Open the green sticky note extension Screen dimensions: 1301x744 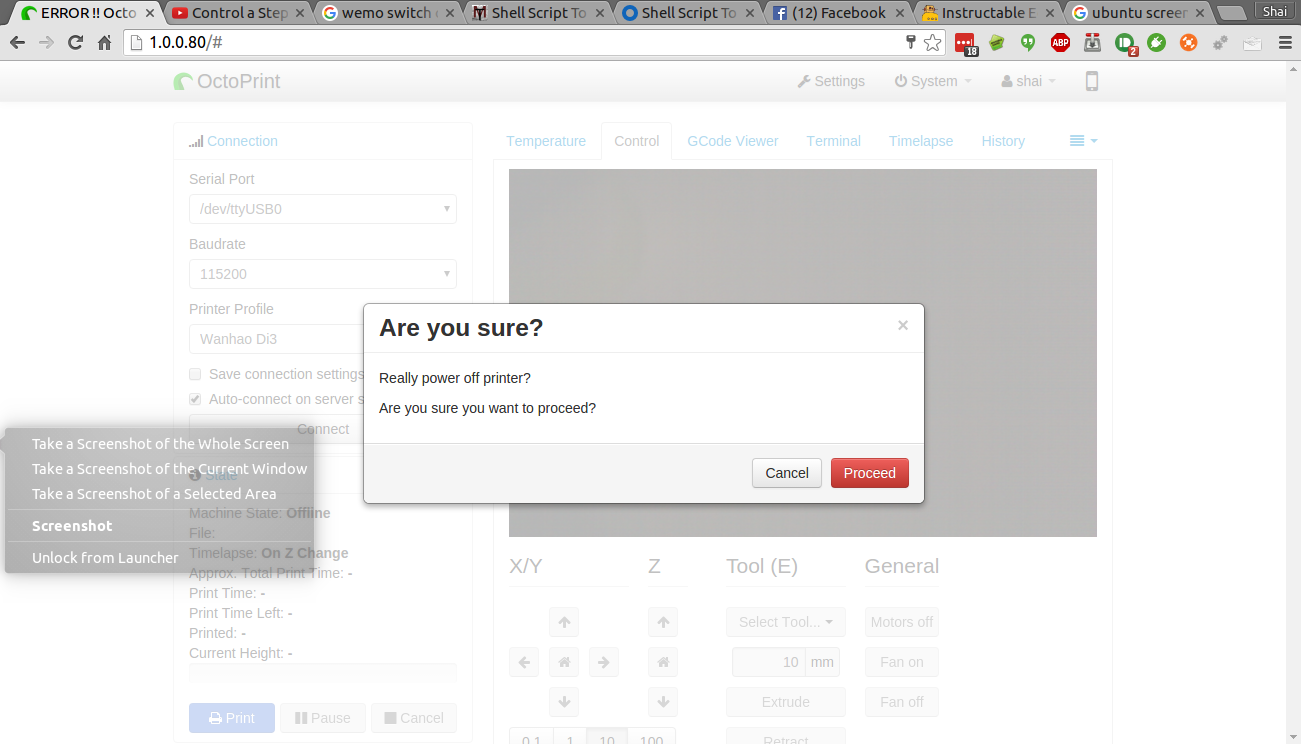(997, 43)
